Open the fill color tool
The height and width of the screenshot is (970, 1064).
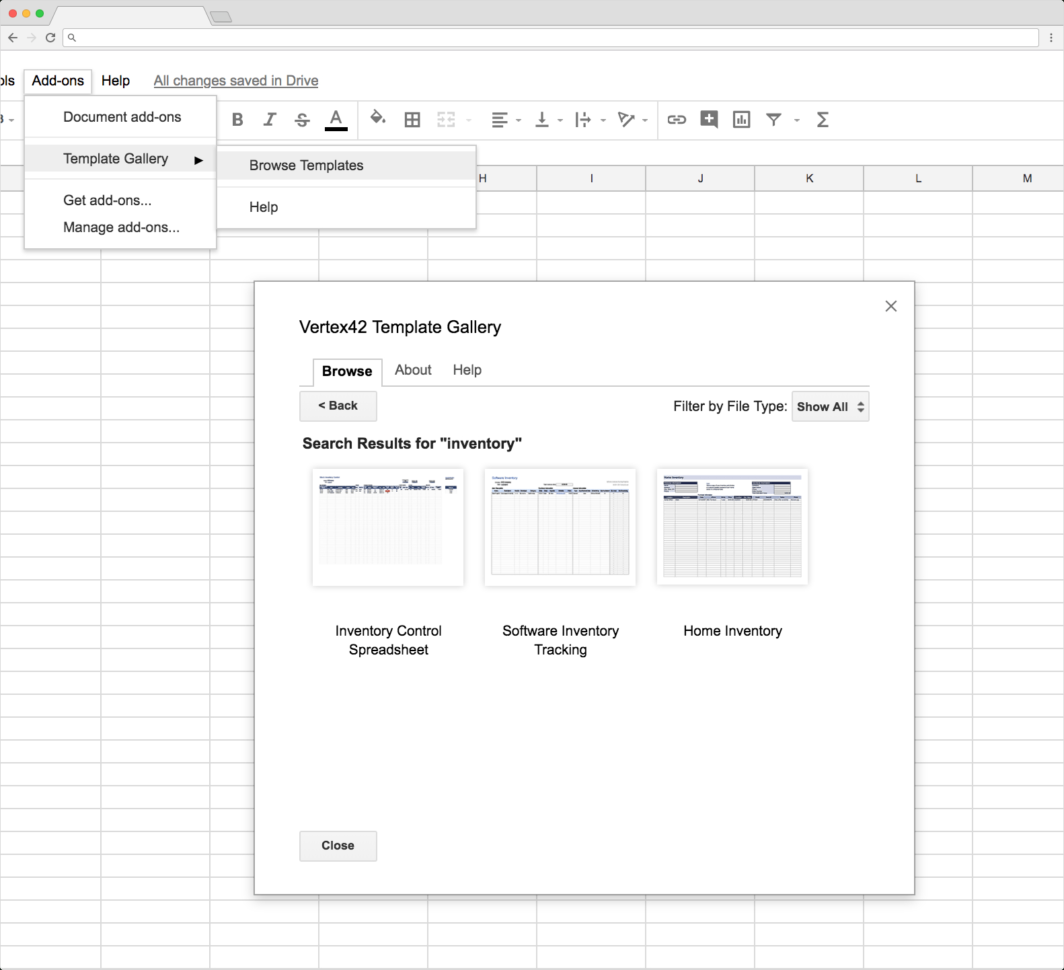pos(378,119)
